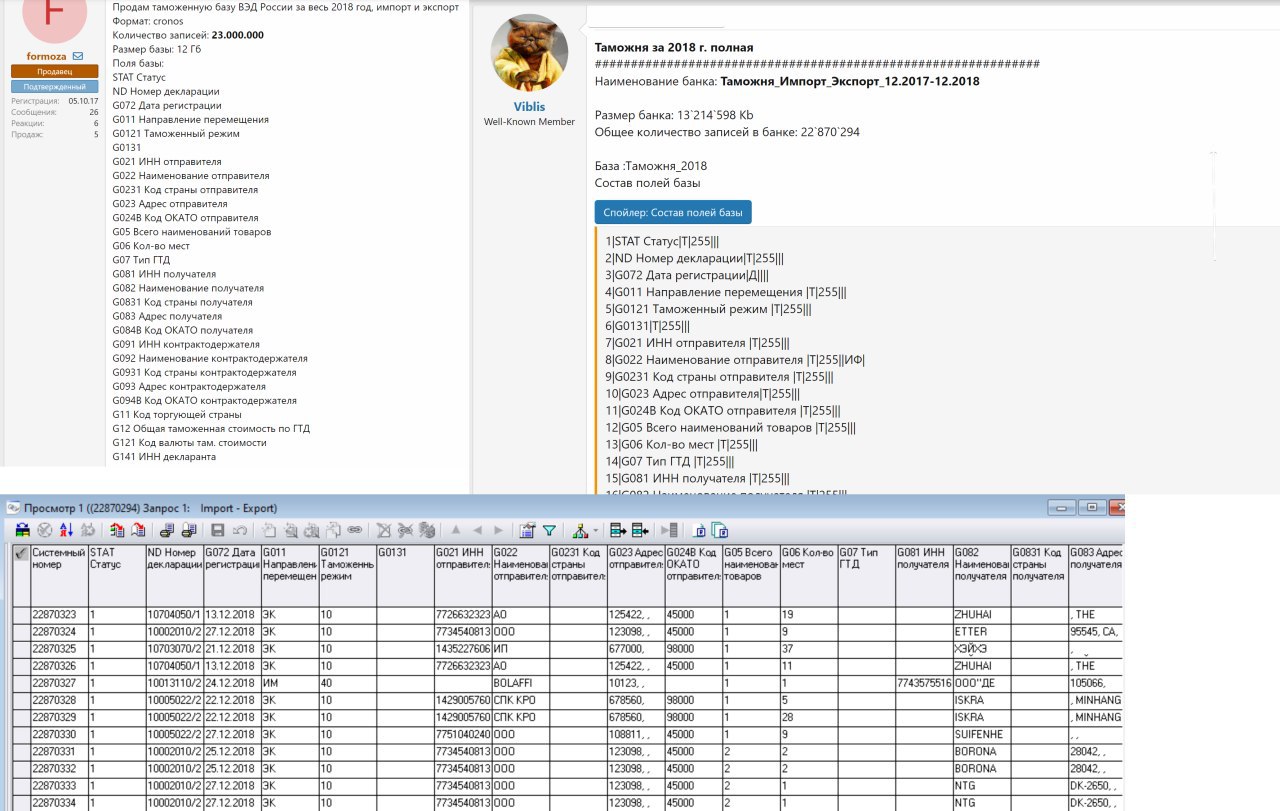This screenshot has width=1280, height=811.
Task: Click the floppy disk save icon
Action: 217,530
